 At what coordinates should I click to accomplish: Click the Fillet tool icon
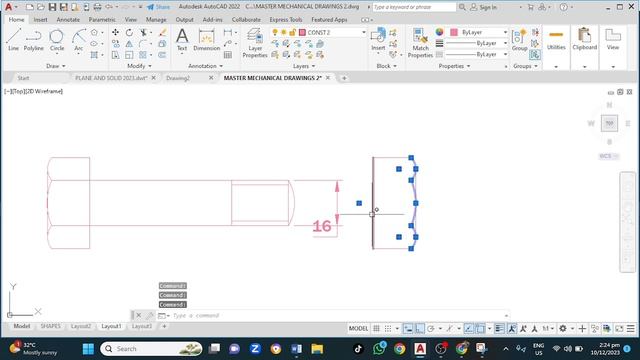coord(143,44)
